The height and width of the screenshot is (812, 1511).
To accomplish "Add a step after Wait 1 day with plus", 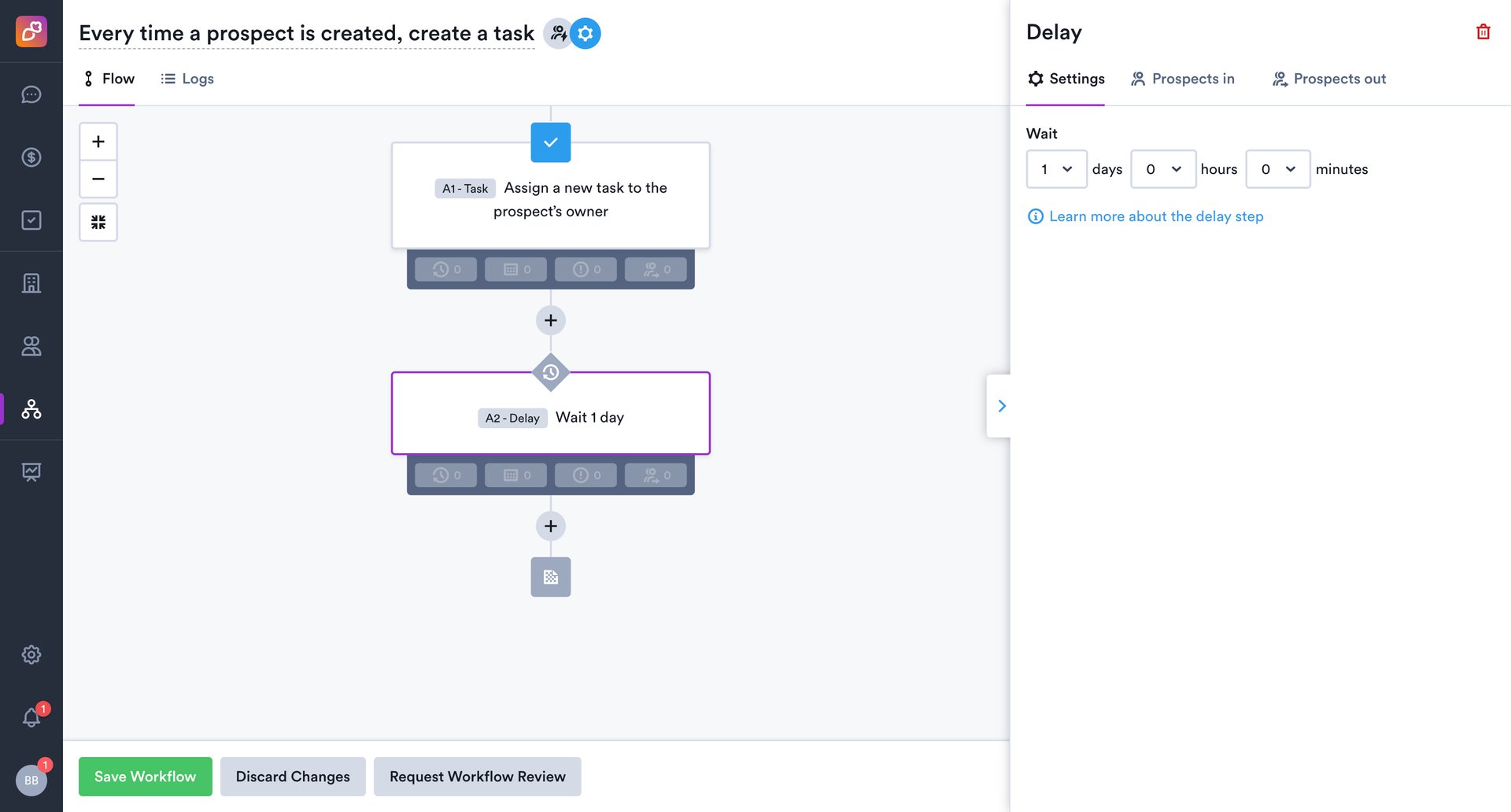I will [551, 526].
